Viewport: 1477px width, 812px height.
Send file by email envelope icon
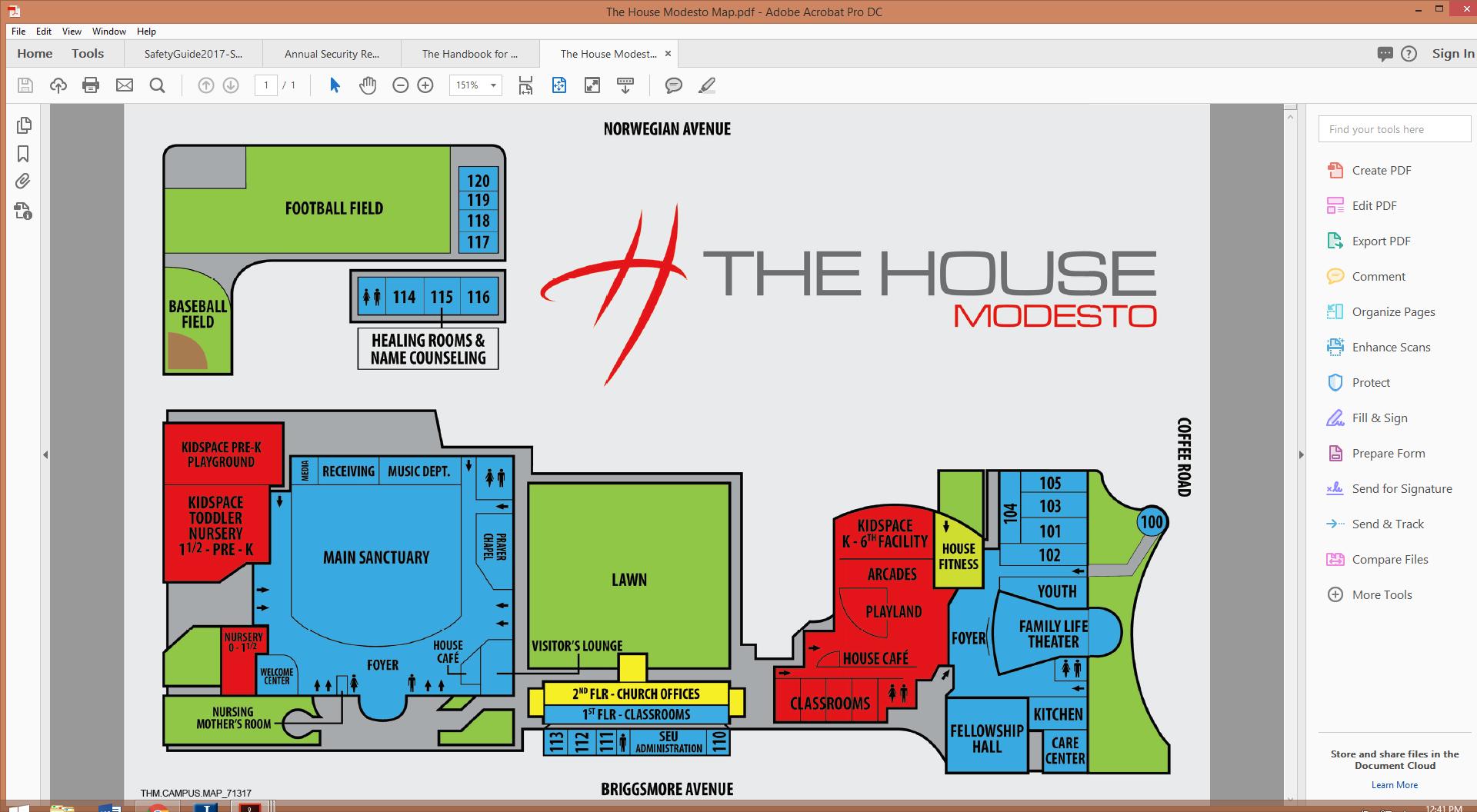tap(125, 85)
